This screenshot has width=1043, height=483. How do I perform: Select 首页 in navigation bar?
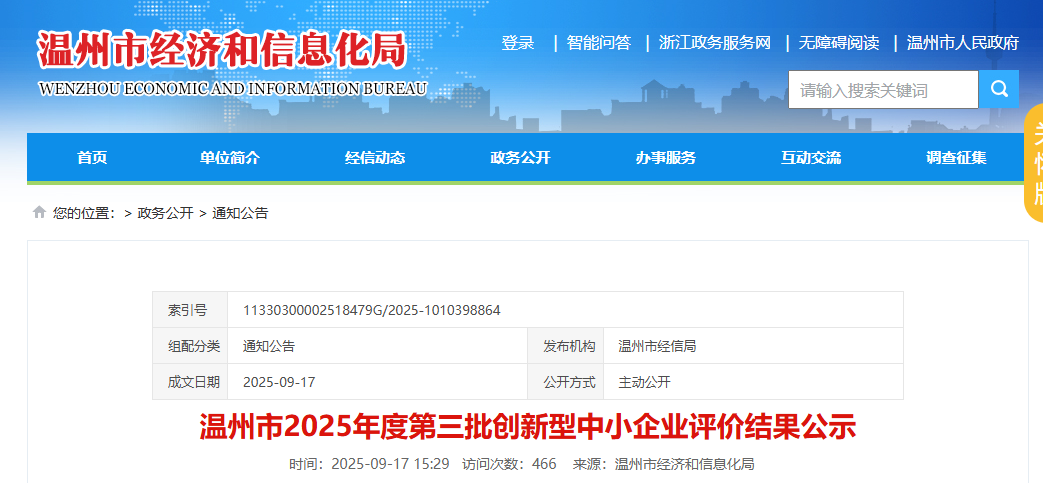[x=92, y=158]
